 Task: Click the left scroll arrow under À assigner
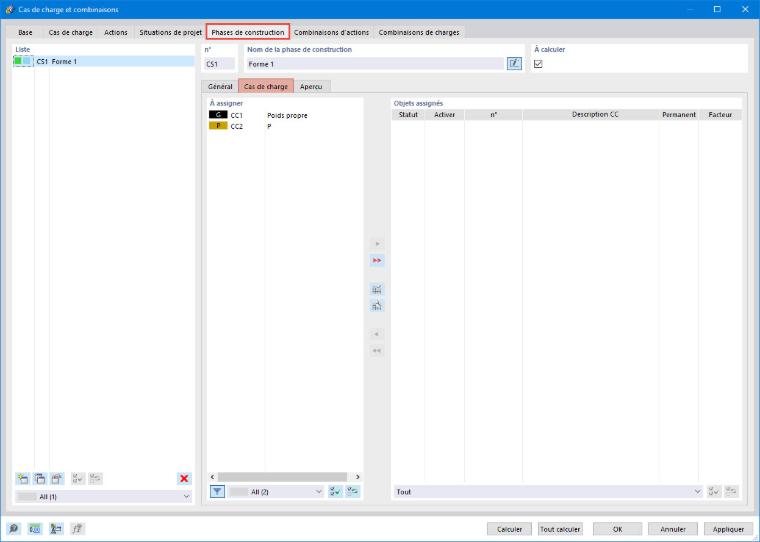pyautogui.click(x=212, y=477)
